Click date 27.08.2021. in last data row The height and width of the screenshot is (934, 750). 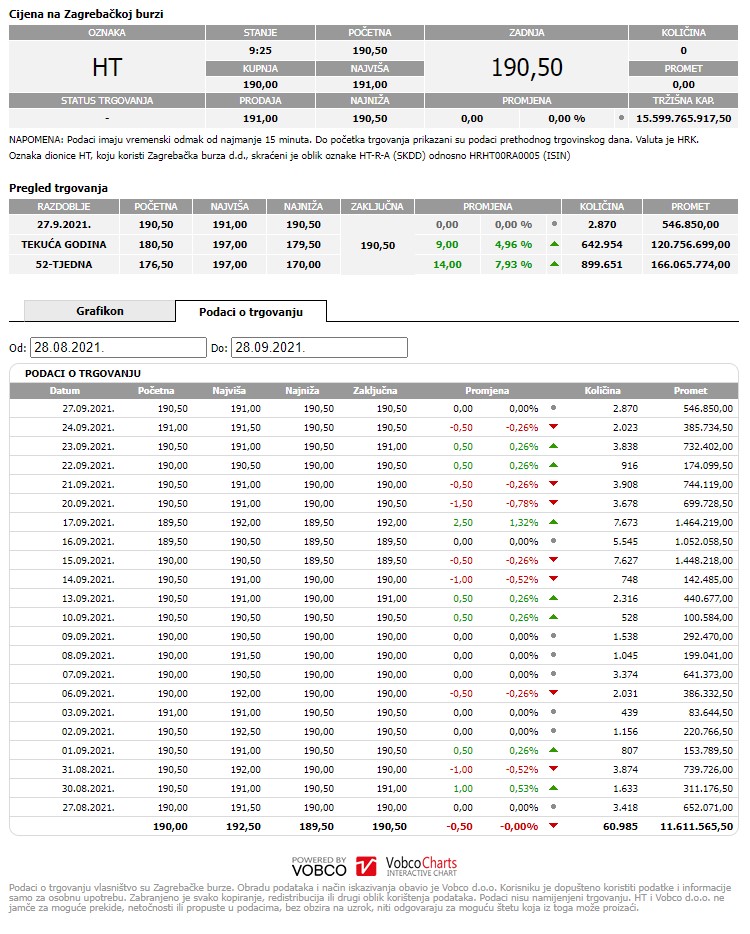88,808
